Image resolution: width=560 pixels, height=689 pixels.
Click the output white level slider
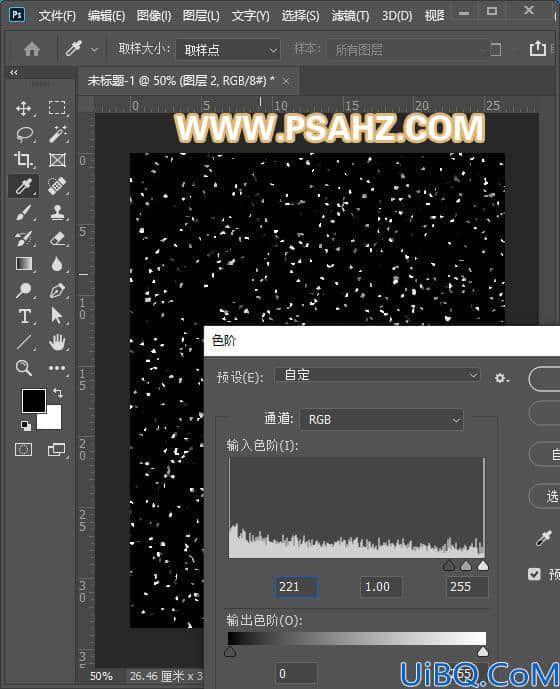point(483,652)
